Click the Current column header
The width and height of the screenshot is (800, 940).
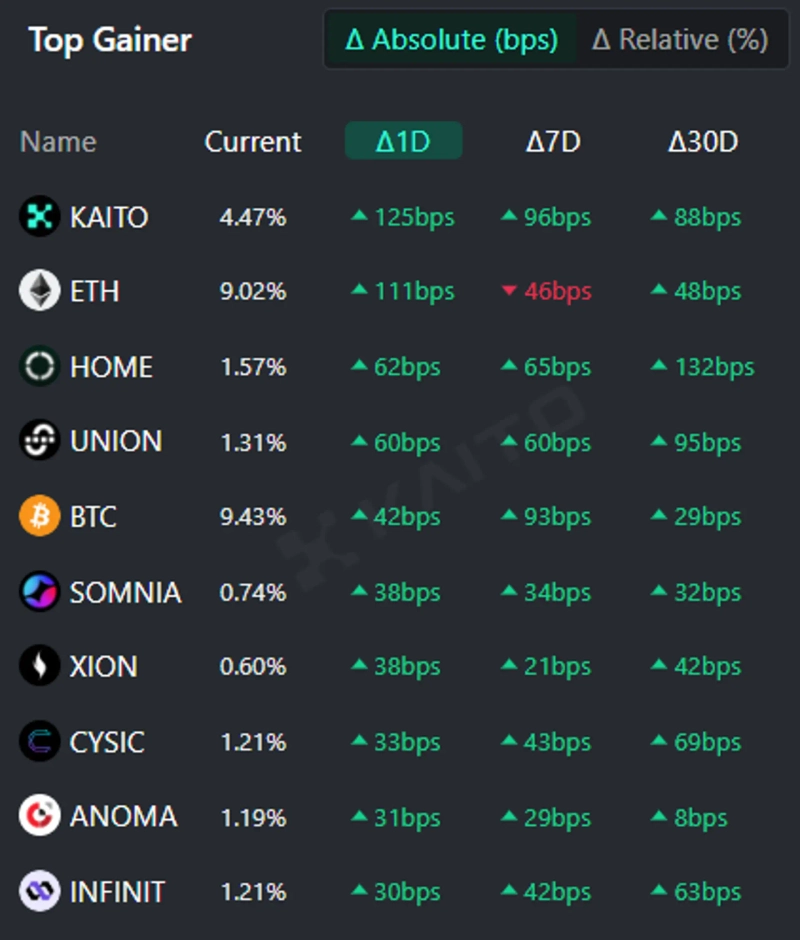coord(253,141)
